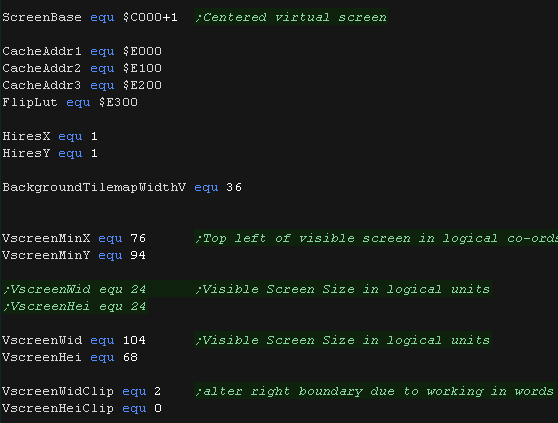The height and width of the screenshot is (423, 558).
Task: Click the BackgroundTilemapWidthV label
Action: [94, 187]
